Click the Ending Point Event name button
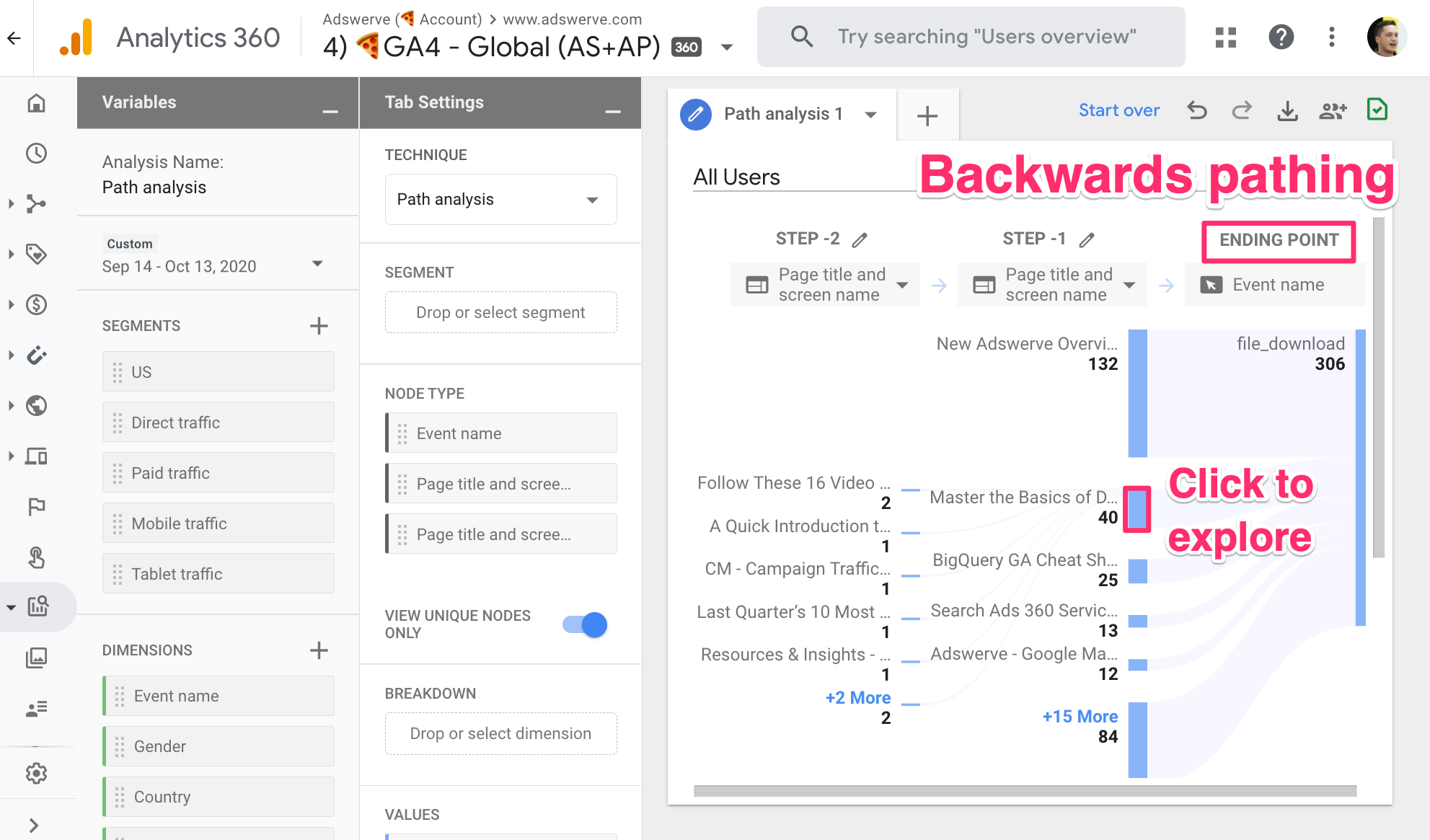Screen dimensions: 1430x840 point(1275,285)
